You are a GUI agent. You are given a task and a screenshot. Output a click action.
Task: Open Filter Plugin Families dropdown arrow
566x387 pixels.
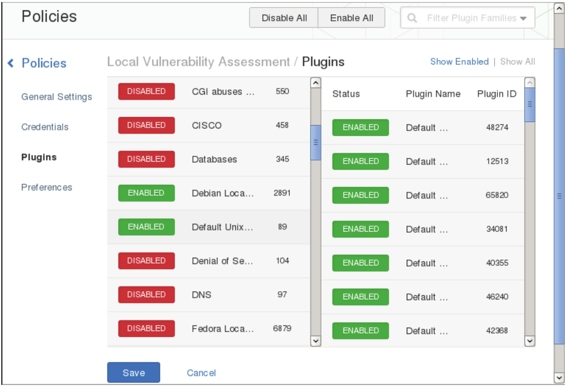click(x=523, y=18)
